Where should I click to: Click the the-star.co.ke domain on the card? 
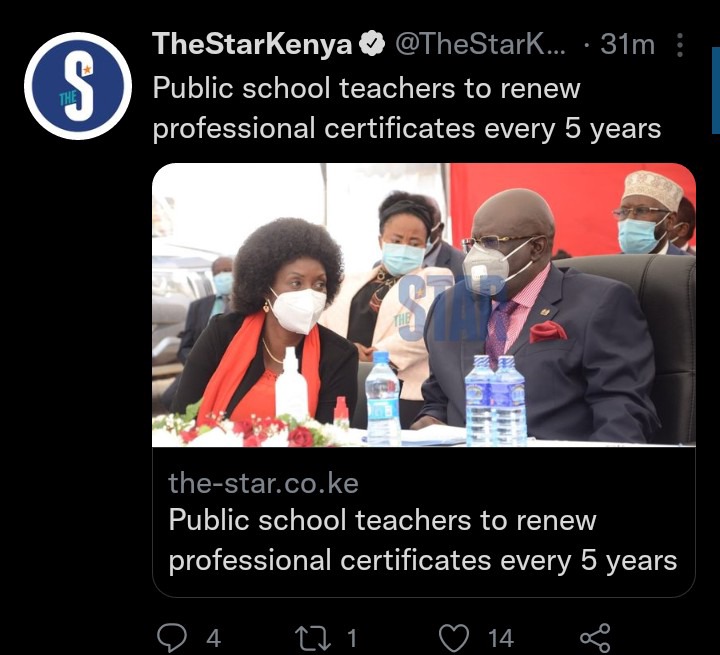tap(263, 483)
